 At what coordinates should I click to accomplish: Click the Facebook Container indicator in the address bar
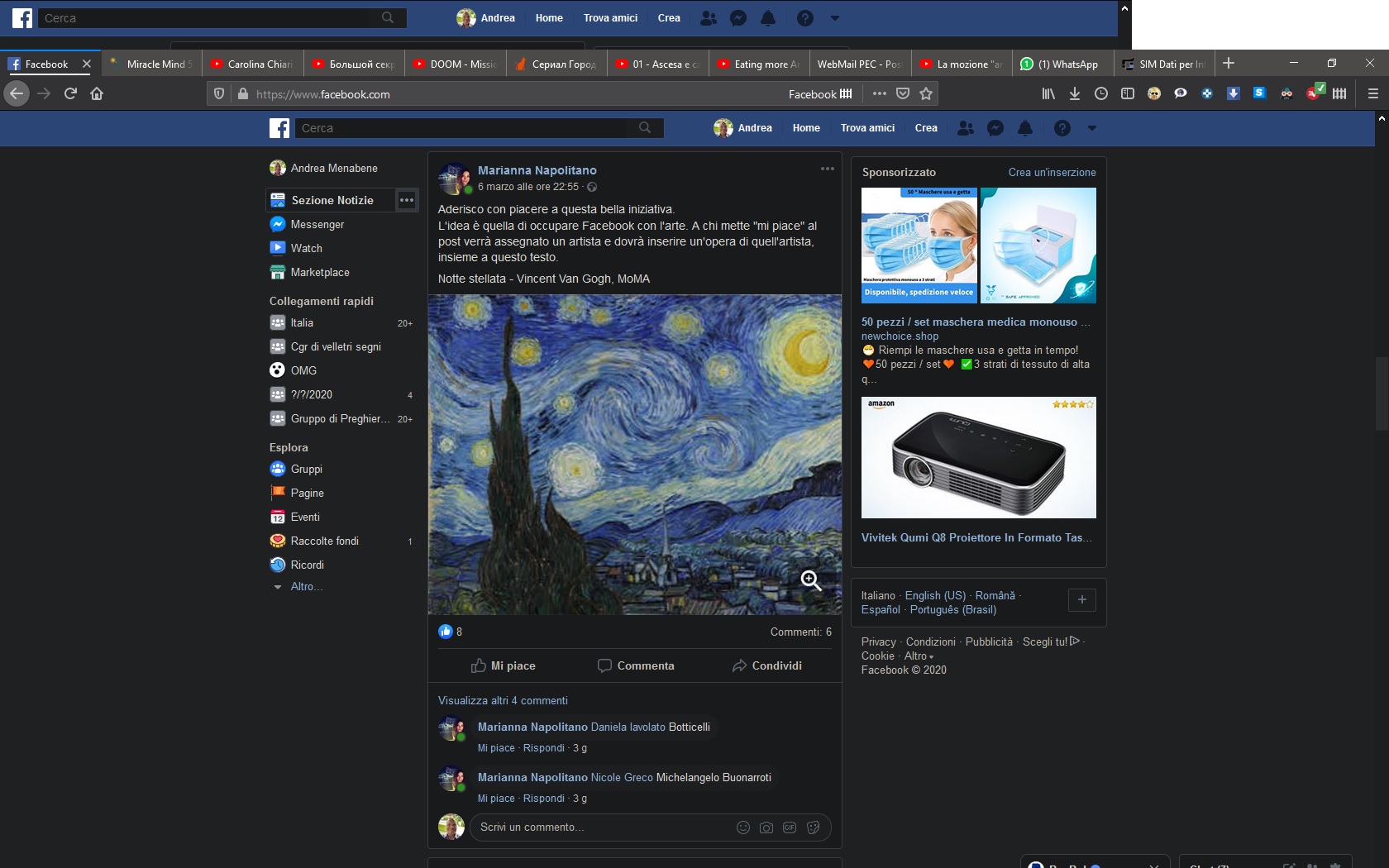820,94
